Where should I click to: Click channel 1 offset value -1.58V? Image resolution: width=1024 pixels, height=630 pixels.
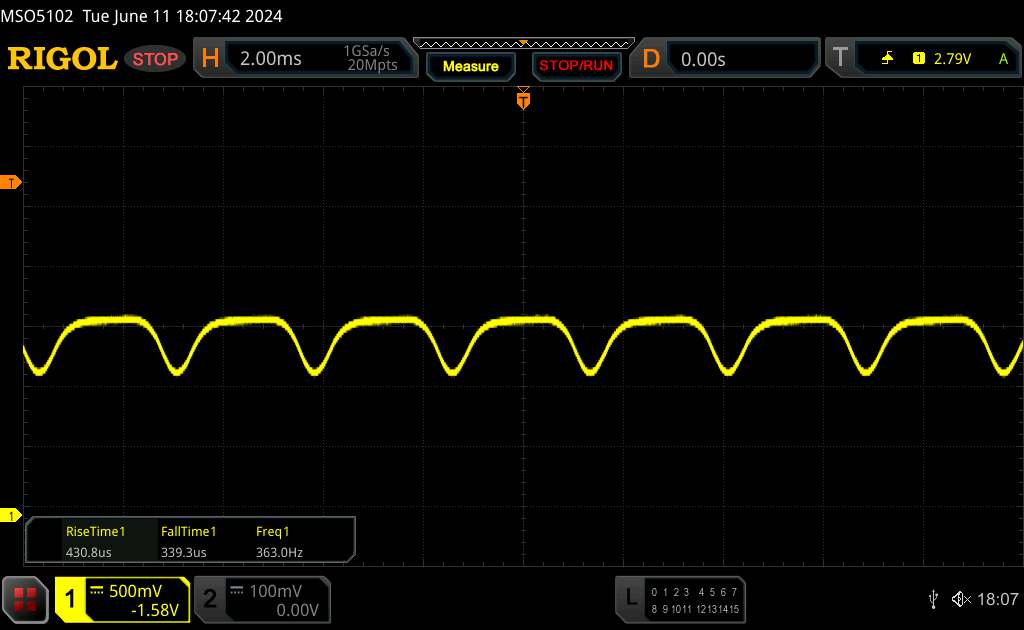point(155,610)
